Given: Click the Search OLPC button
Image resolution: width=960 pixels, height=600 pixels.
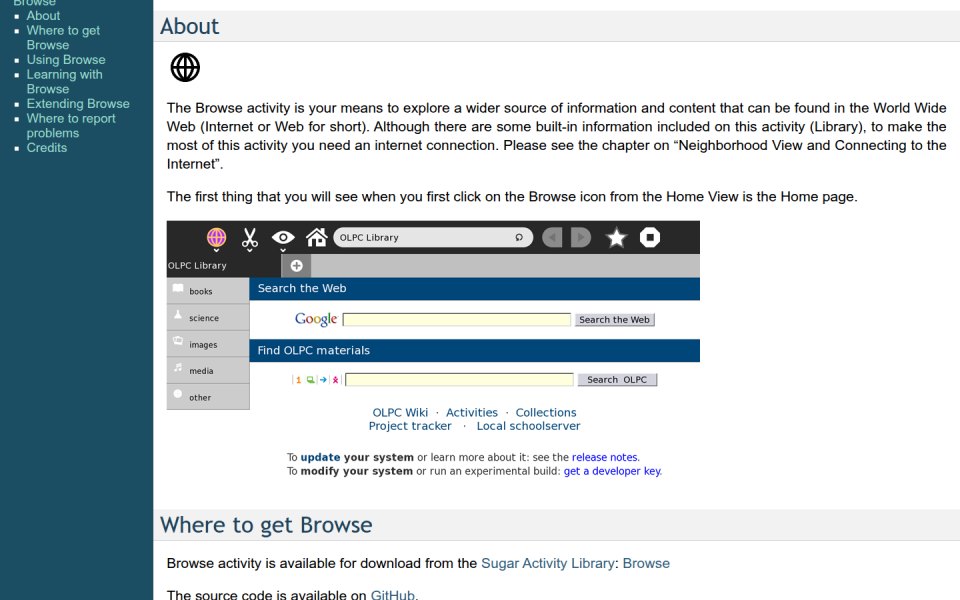Looking at the screenshot, I should [x=617, y=380].
